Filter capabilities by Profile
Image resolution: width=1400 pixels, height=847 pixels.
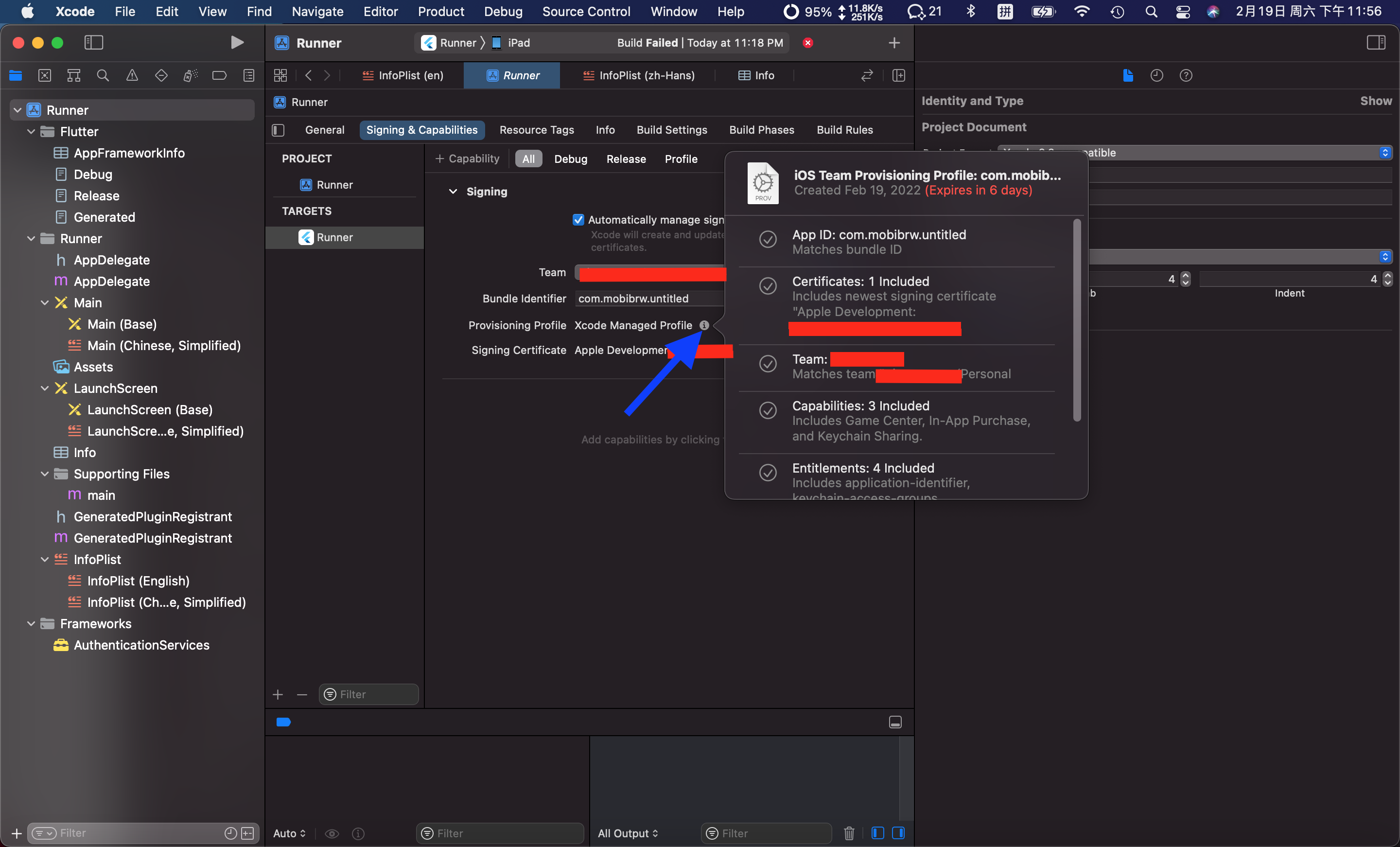tap(681, 159)
